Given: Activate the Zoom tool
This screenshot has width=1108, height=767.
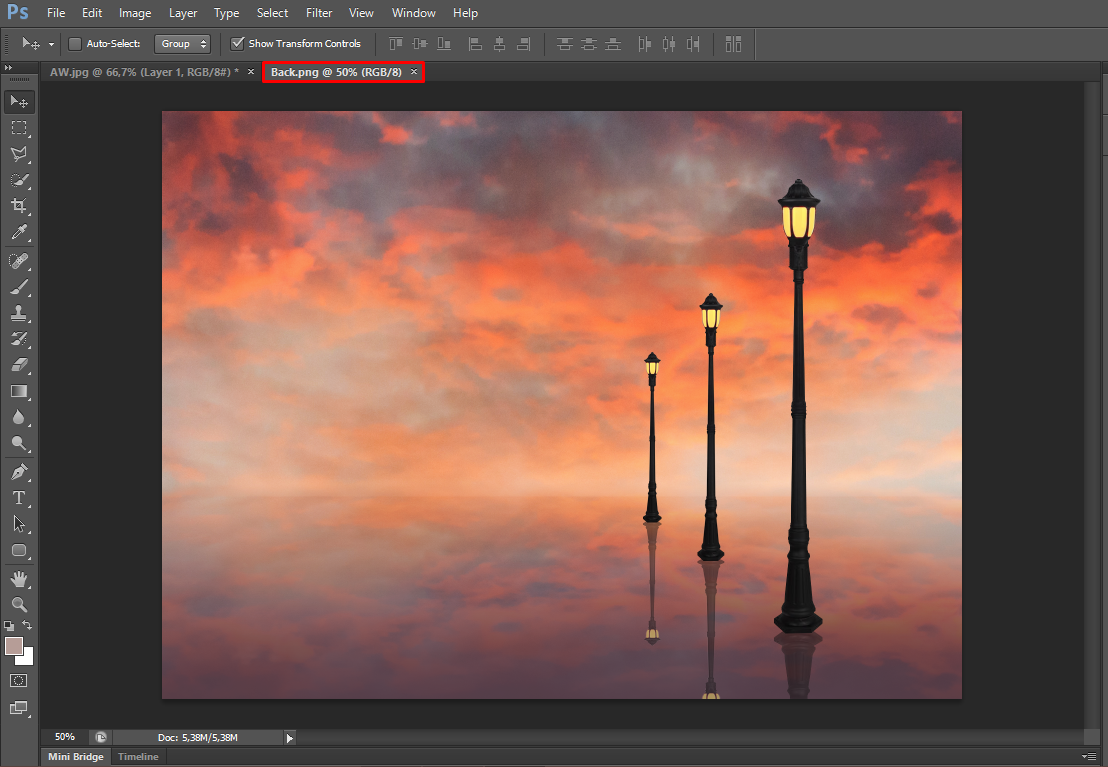Looking at the screenshot, I should point(19,605).
